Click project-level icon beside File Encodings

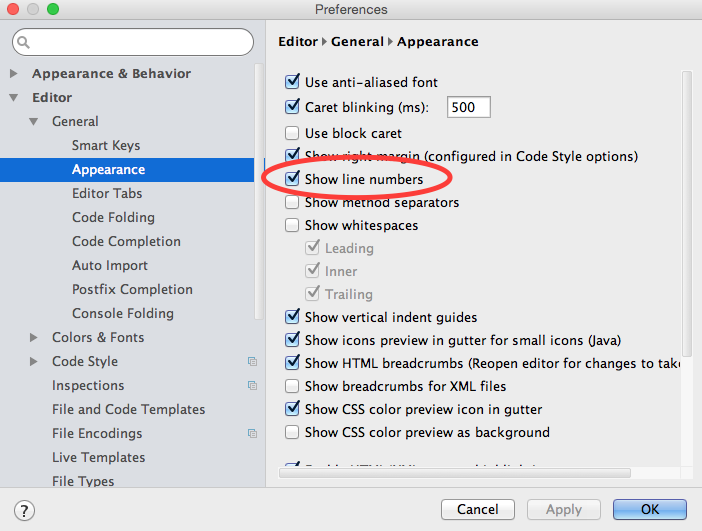pyautogui.click(x=252, y=434)
